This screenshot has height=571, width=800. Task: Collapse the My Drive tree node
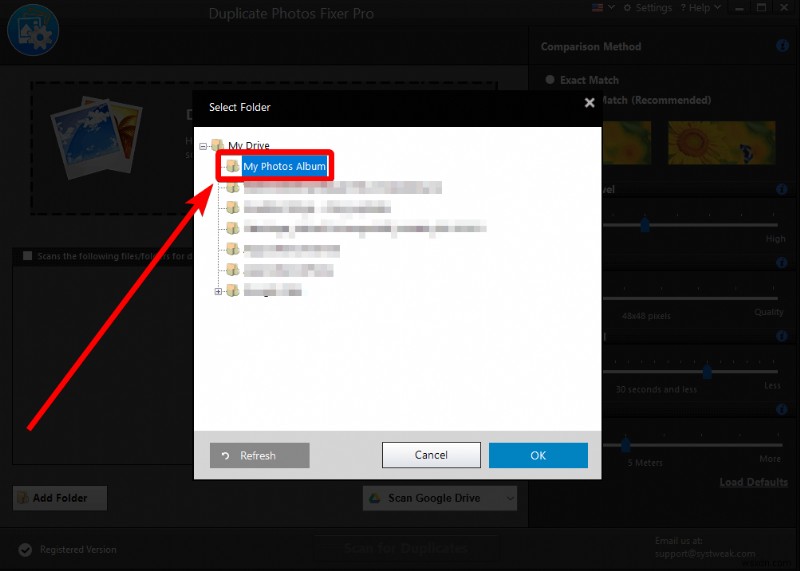point(203,146)
